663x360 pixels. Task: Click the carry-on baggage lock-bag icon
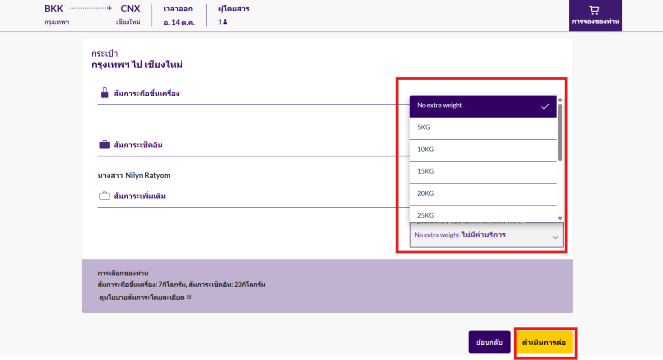[104, 93]
